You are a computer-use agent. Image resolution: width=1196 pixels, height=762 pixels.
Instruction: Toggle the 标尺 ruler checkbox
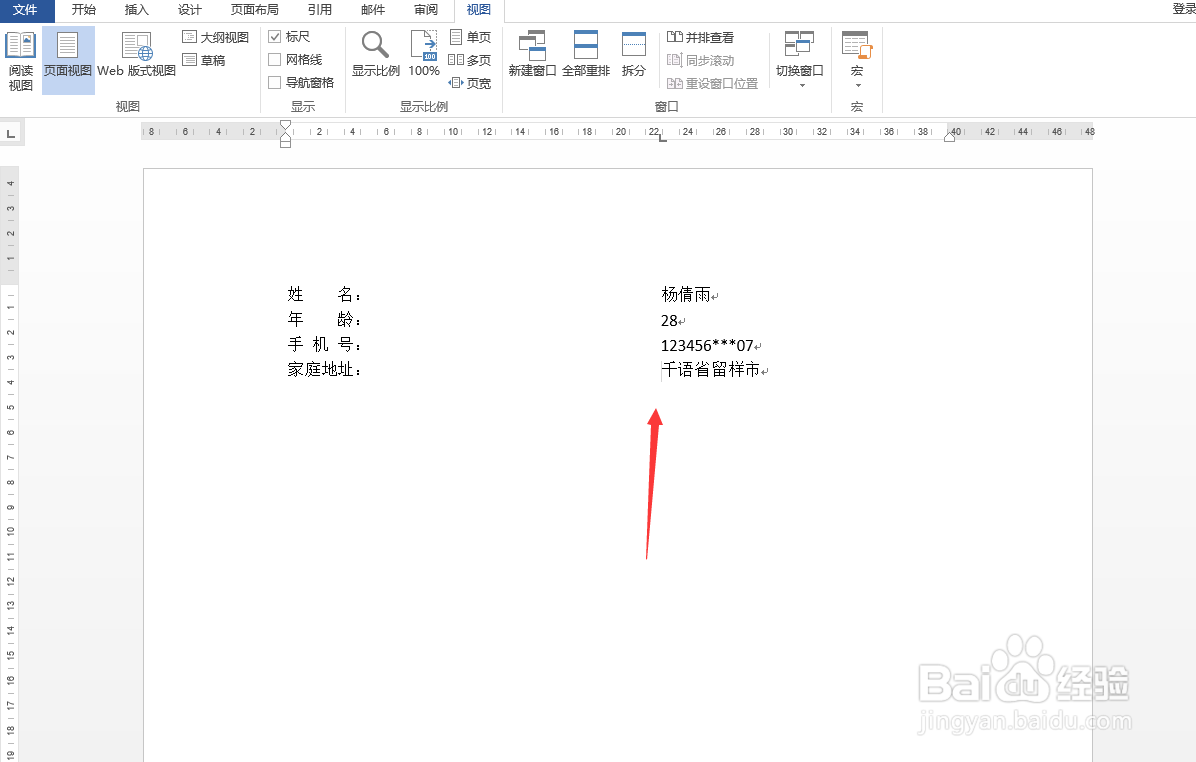276,36
